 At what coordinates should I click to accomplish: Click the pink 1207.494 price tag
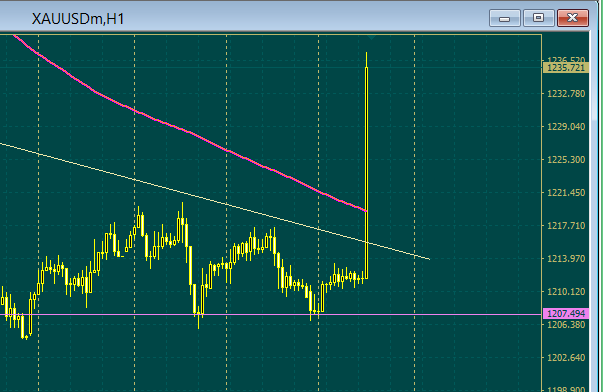pyautogui.click(x=566, y=314)
